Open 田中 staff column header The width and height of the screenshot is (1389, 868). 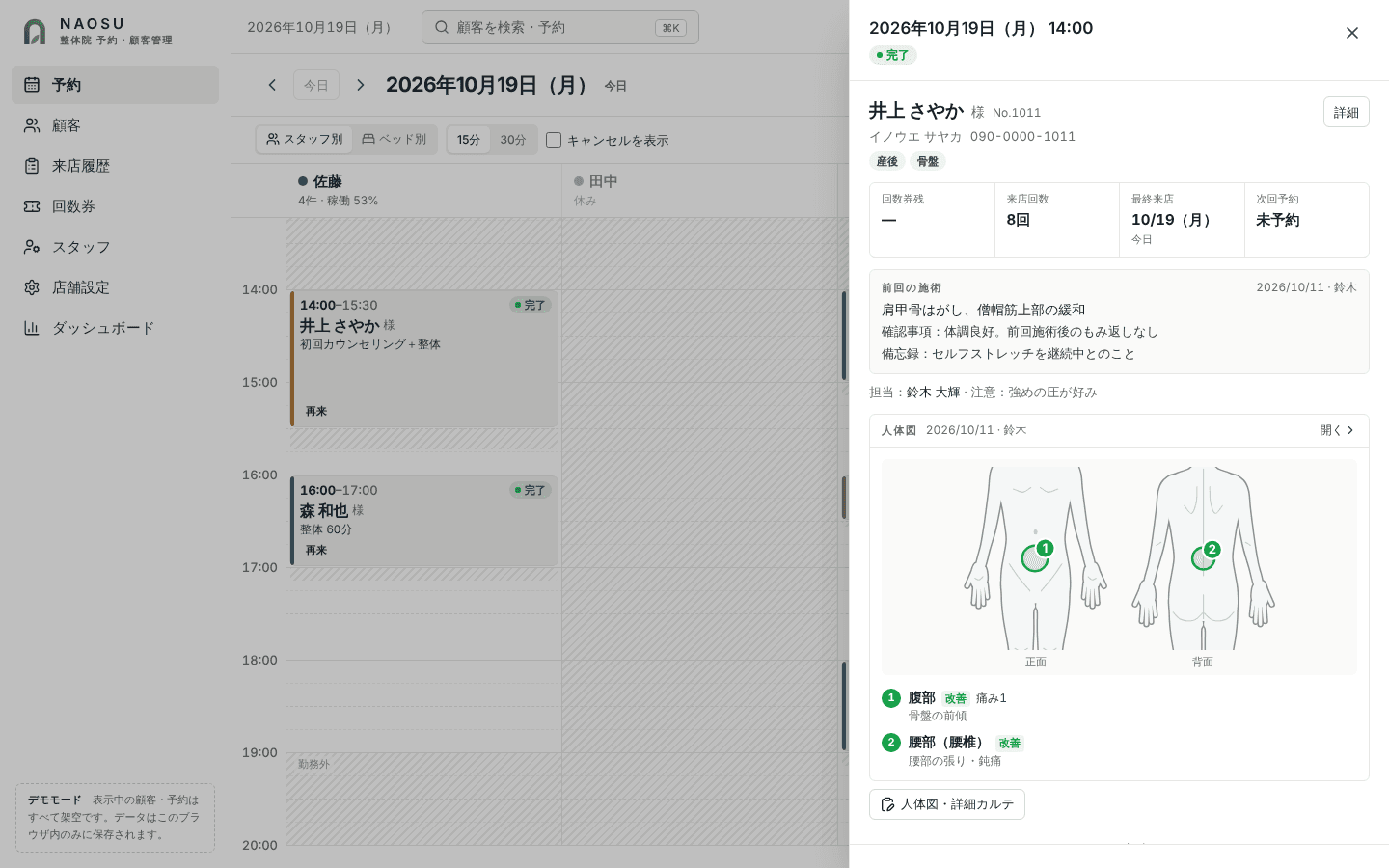tap(699, 190)
